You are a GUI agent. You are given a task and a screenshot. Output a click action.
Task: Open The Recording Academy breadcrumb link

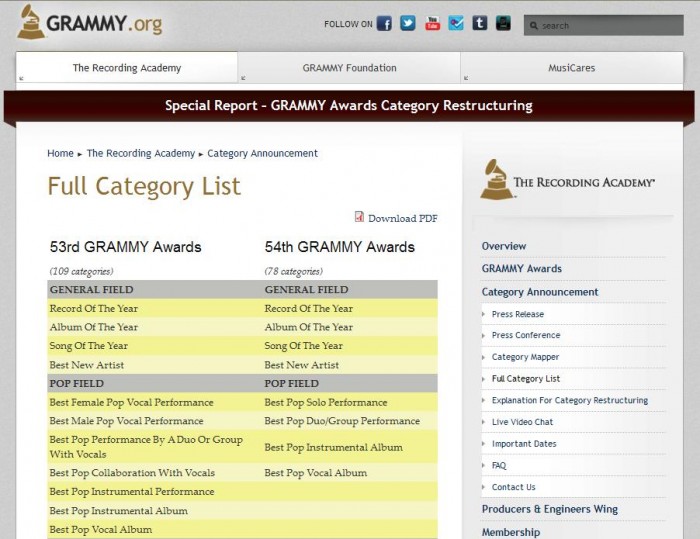(x=141, y=153)
